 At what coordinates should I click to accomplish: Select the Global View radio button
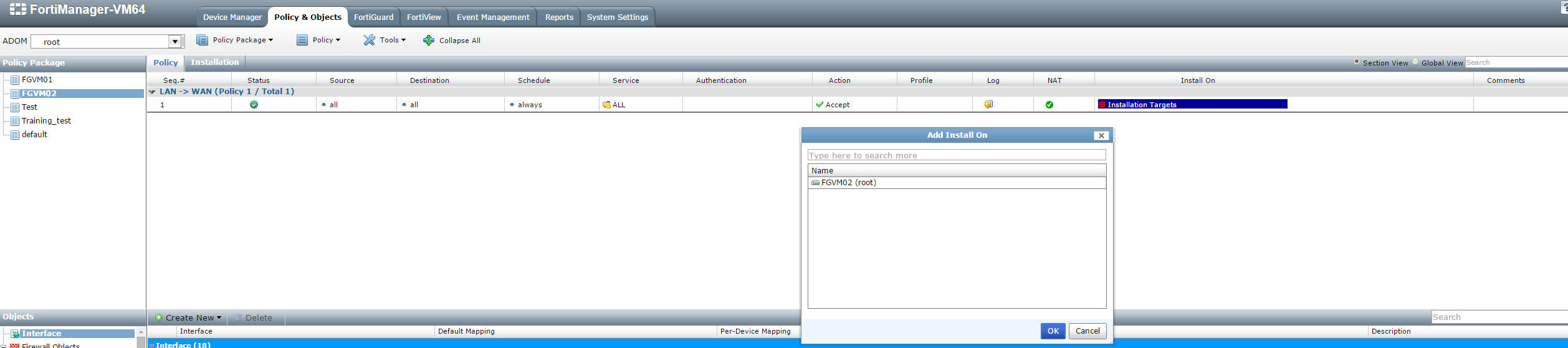(1415, 62)
